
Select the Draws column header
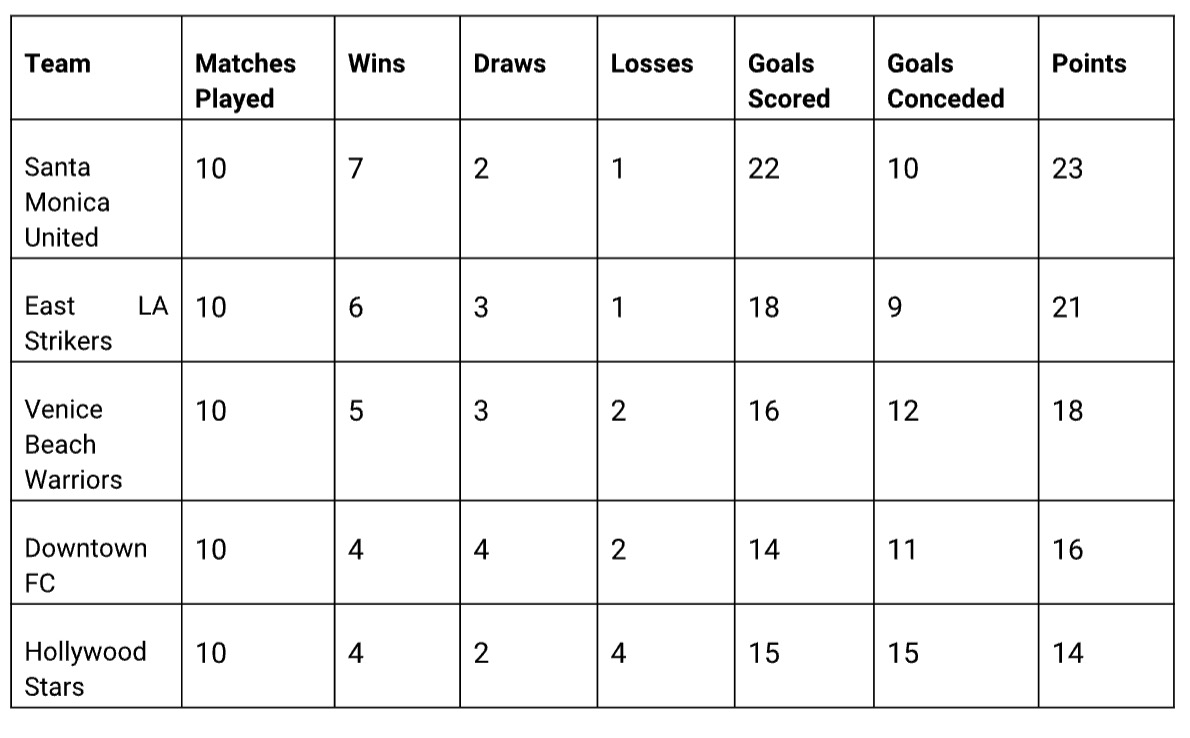[509, 64]
